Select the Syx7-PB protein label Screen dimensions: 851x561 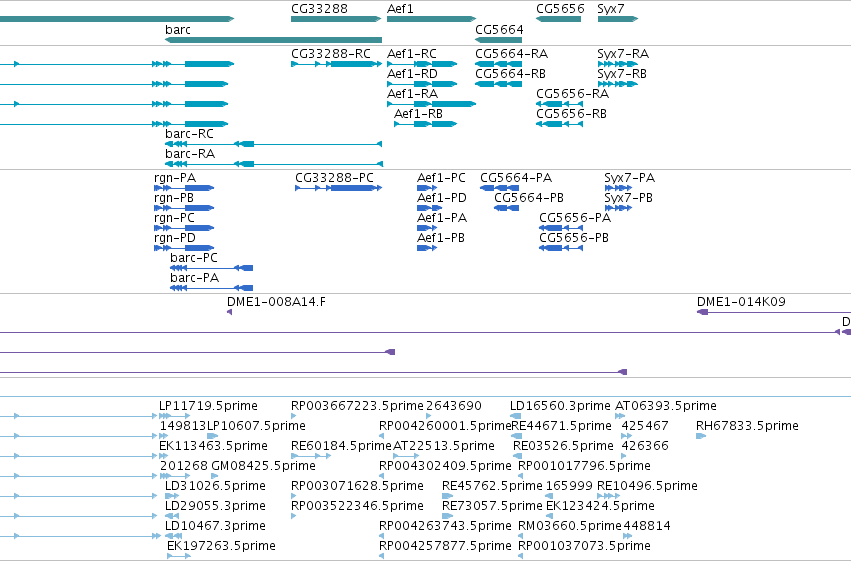[628, 198]
